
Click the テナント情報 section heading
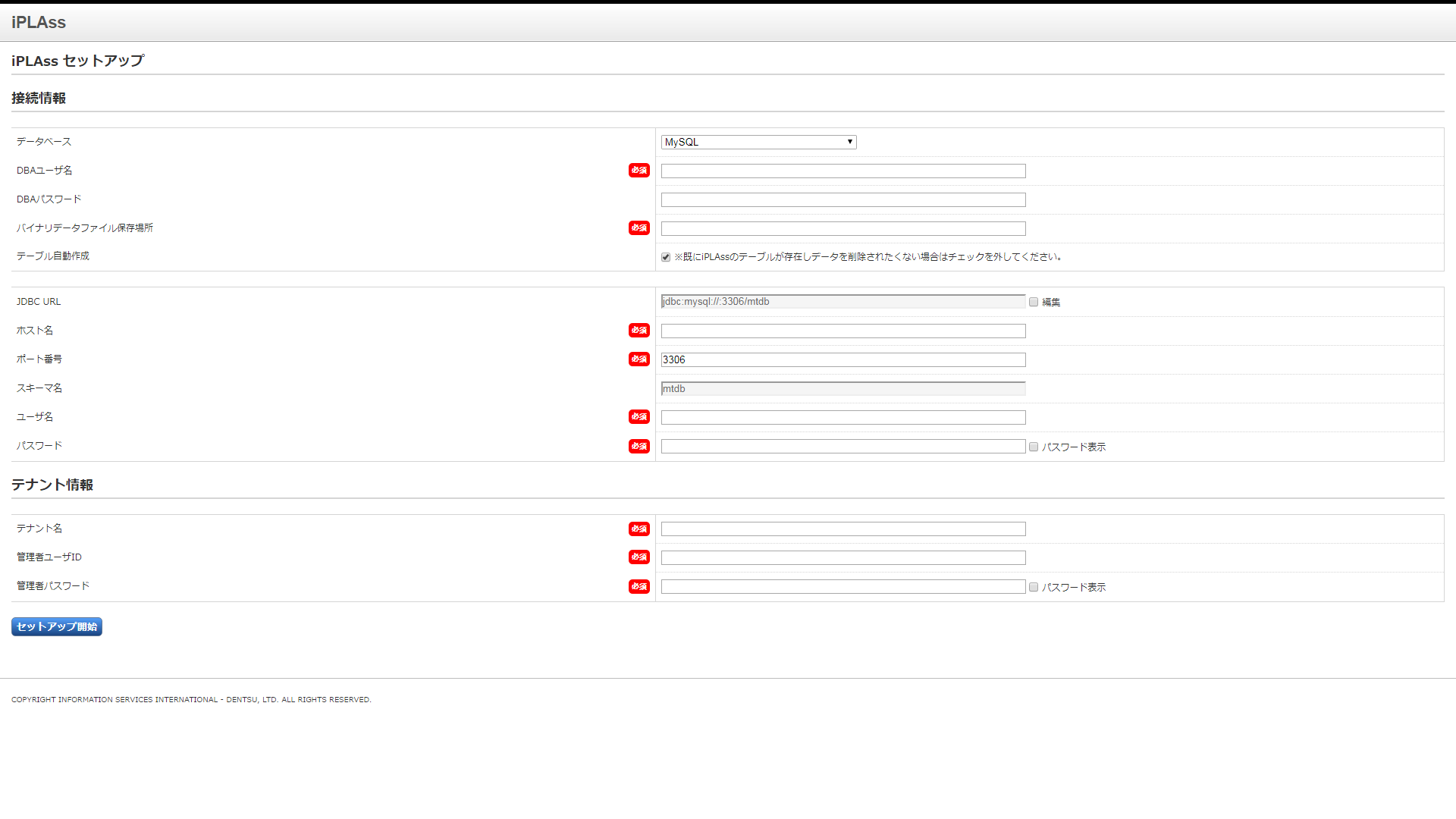52,485
